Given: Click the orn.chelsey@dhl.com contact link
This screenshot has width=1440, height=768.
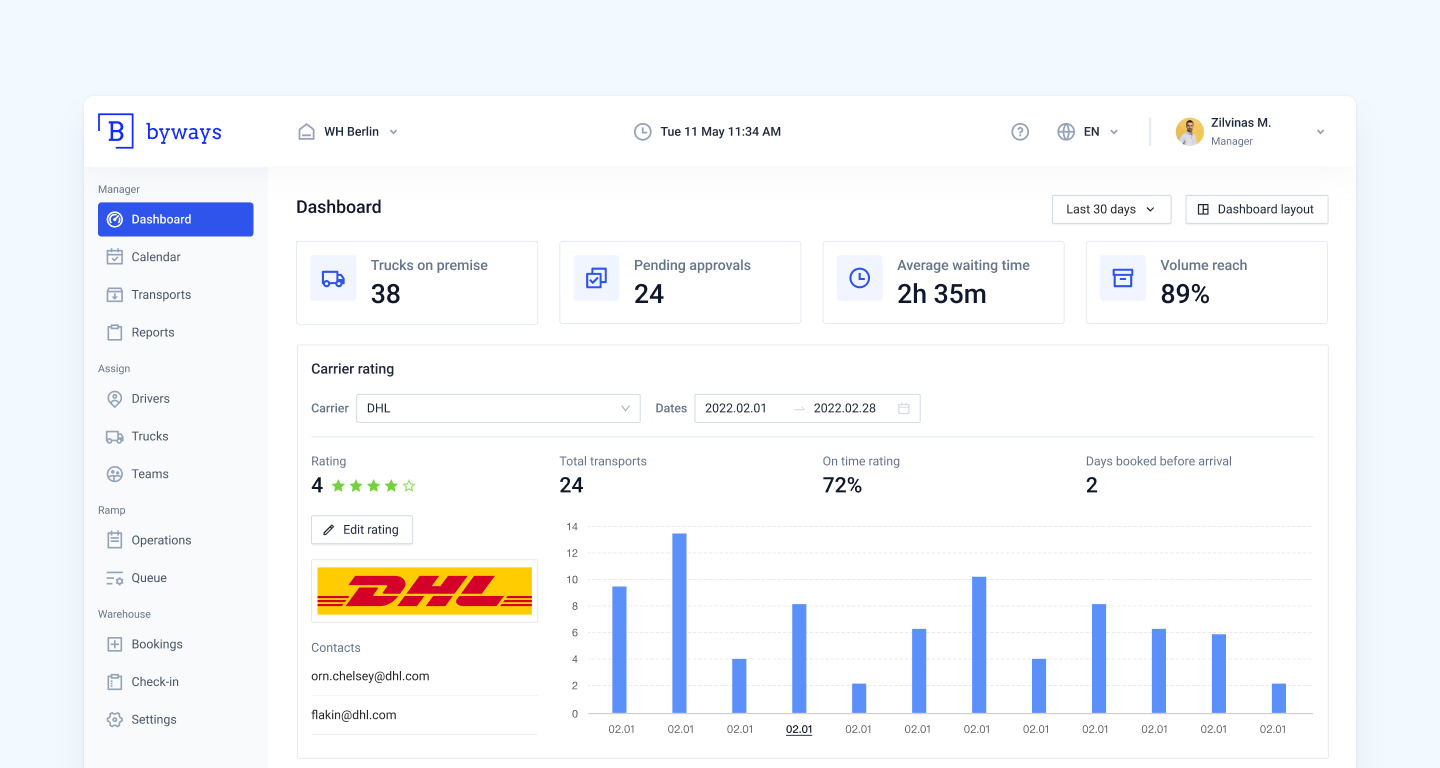Looking at the screenshot, I should tap(369, 676).
